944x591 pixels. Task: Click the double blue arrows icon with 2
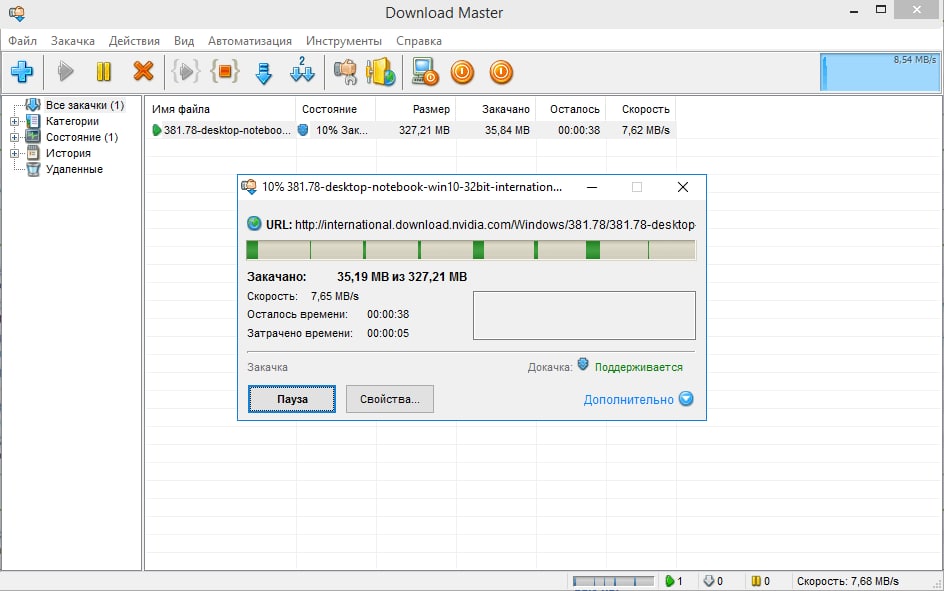point(302,70)
